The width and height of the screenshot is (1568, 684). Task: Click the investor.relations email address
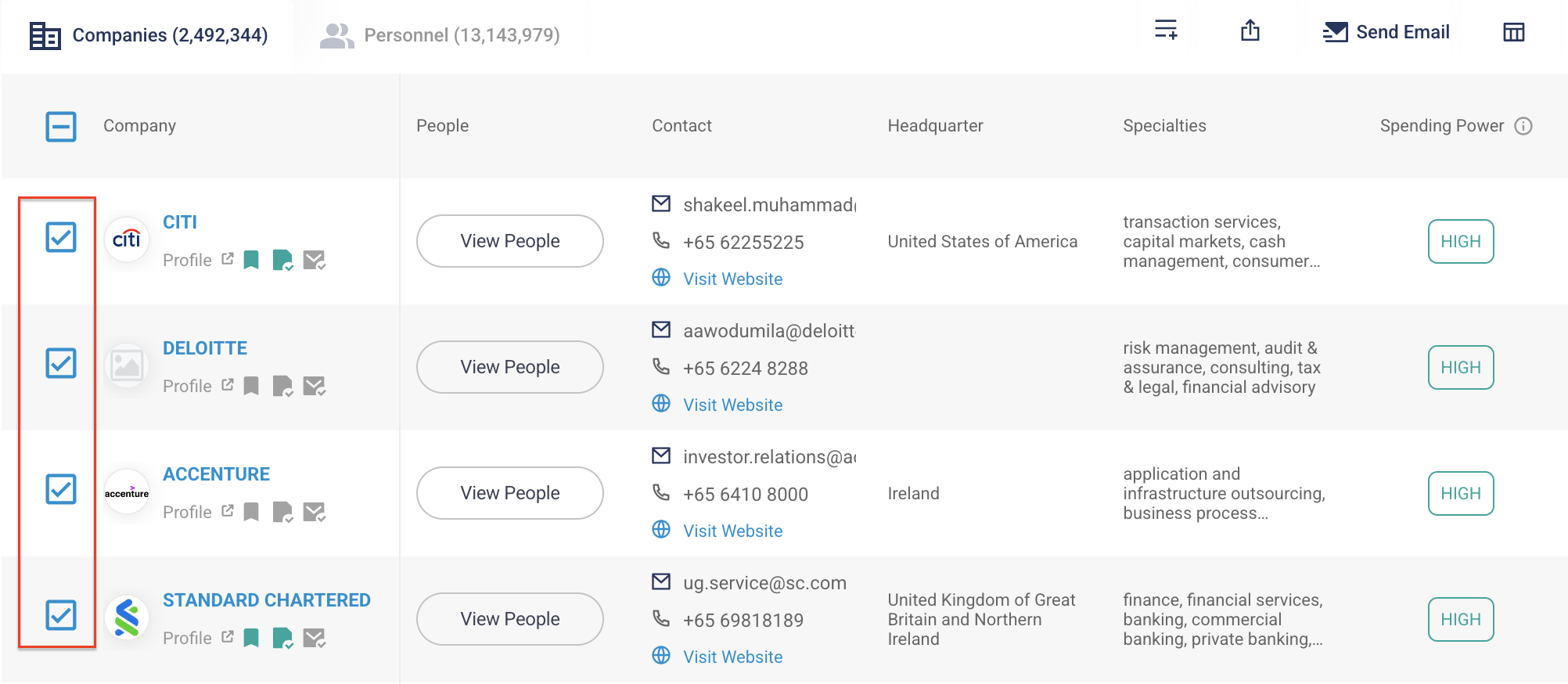[x=770, y=457]
